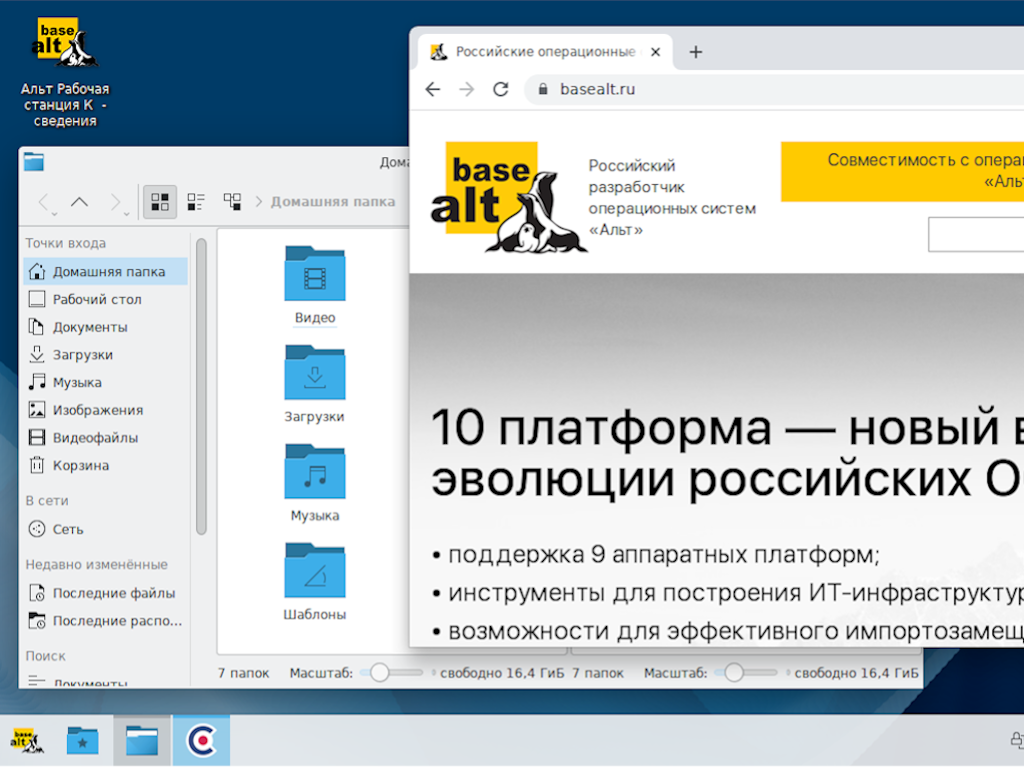The width and height of the screenshot is (1024, 768).
Task: Open Последние файлы in places sidebar
Action: (106, 593)
